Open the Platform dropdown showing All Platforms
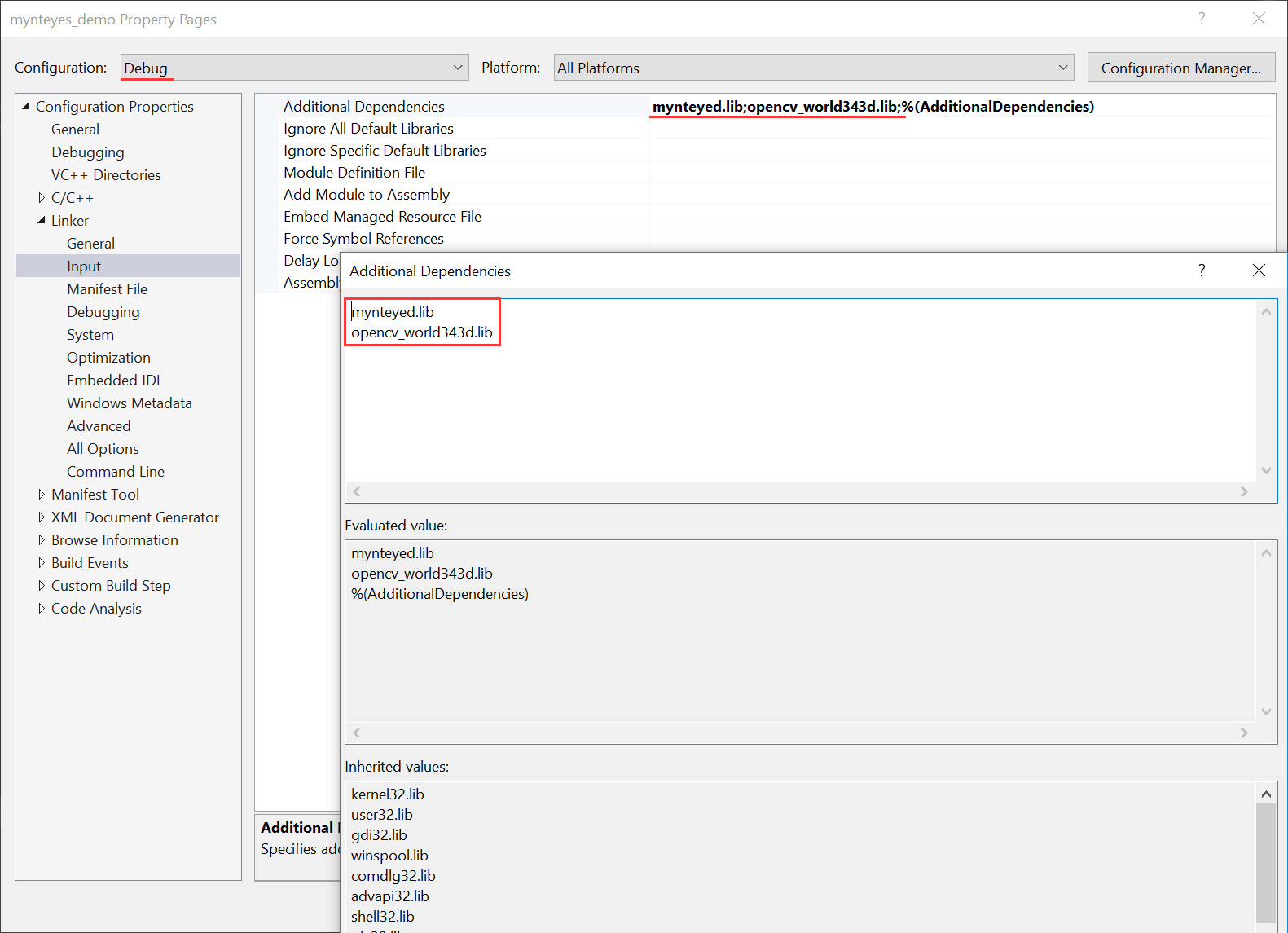 point(813,68)
